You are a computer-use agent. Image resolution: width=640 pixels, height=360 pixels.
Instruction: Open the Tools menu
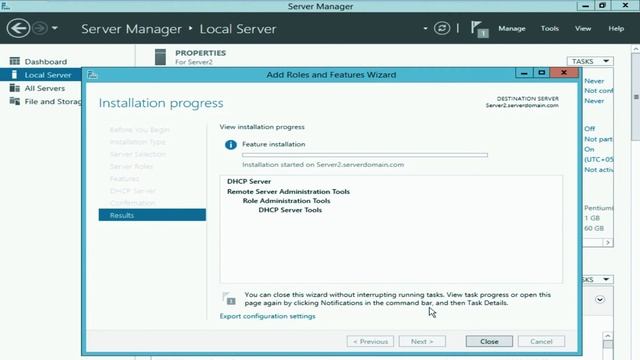point(549,28)
